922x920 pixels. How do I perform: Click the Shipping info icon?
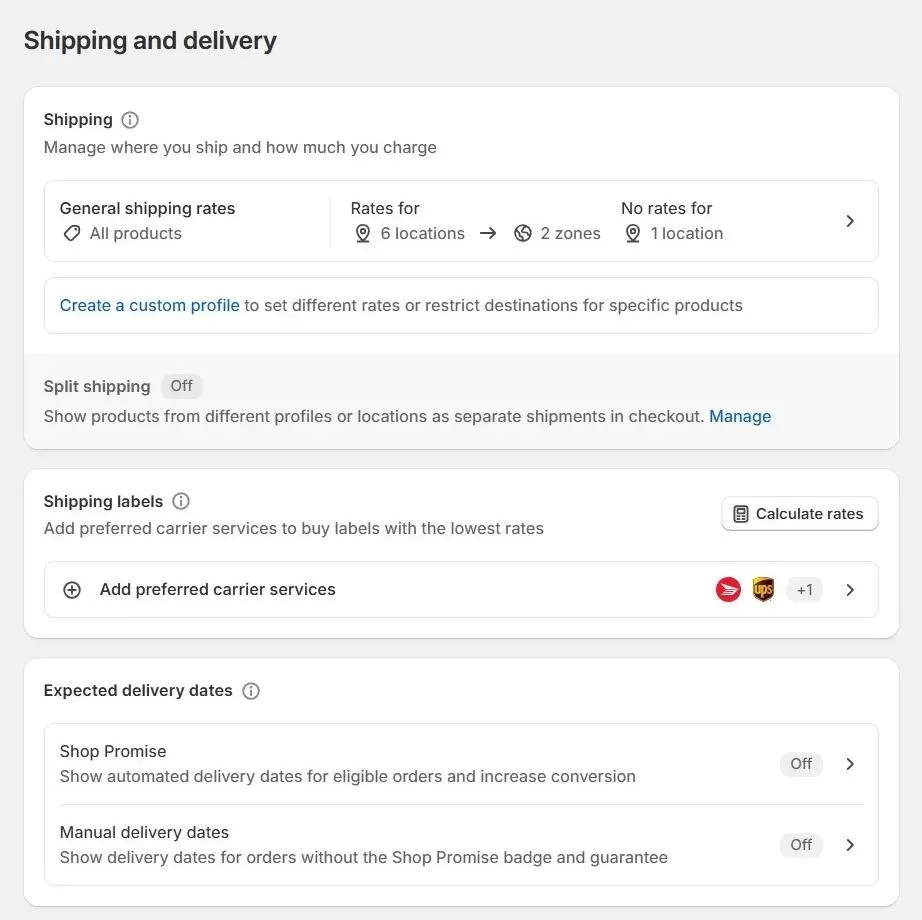click(130, 119)
